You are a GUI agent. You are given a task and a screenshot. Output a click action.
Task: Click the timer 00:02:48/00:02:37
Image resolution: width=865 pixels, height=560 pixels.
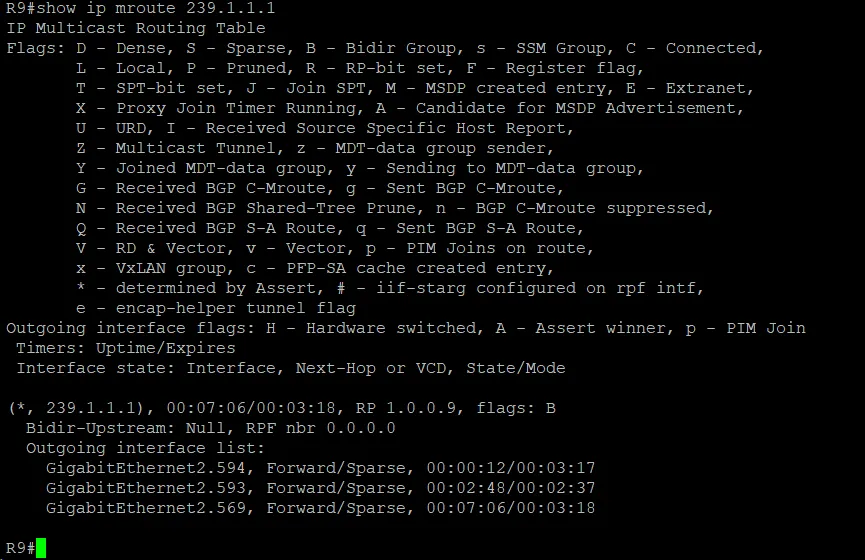(x=511, y=488)
